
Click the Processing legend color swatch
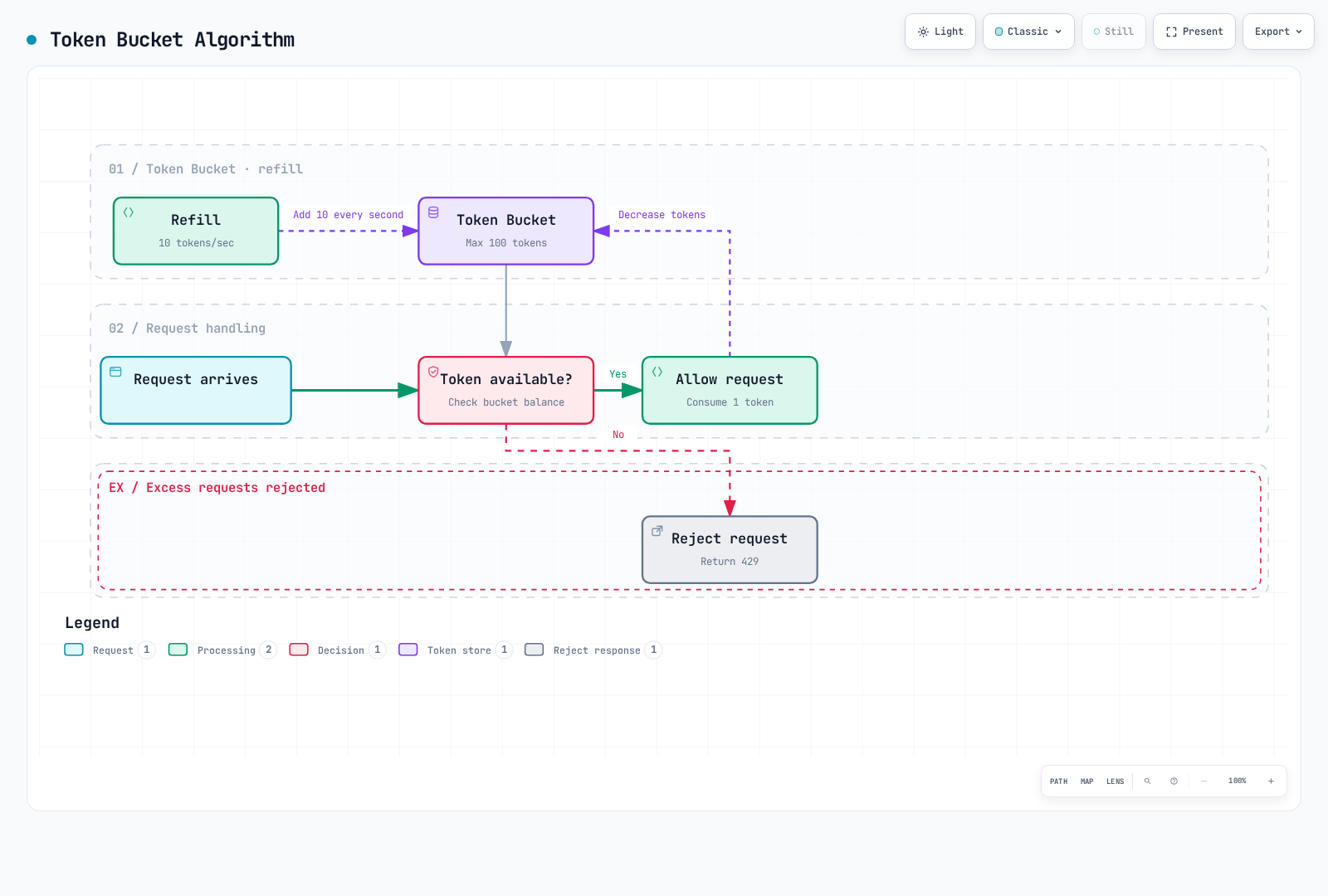coord(178,650)
